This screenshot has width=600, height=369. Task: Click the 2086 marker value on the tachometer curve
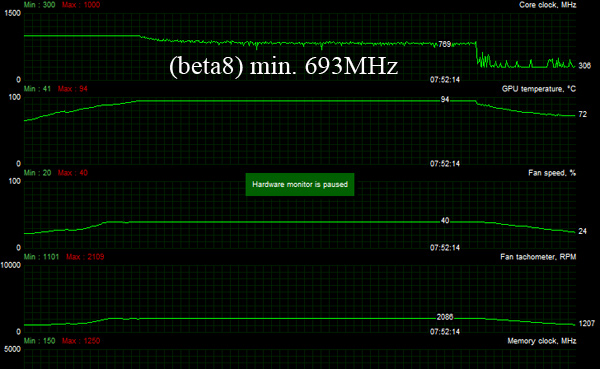[x=445, y=317]
